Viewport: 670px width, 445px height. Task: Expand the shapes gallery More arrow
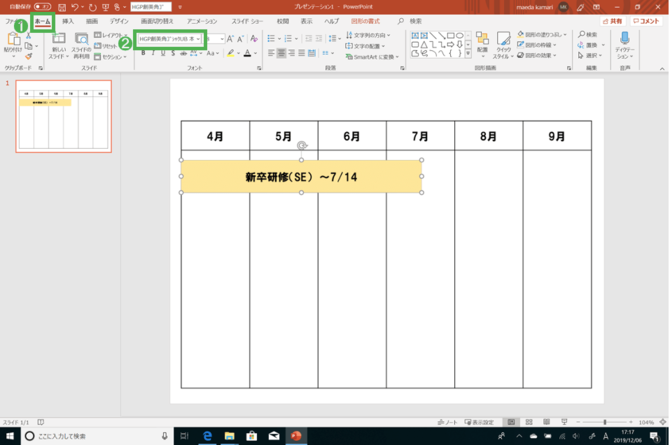pyautogui.click(x=468, y=54)
